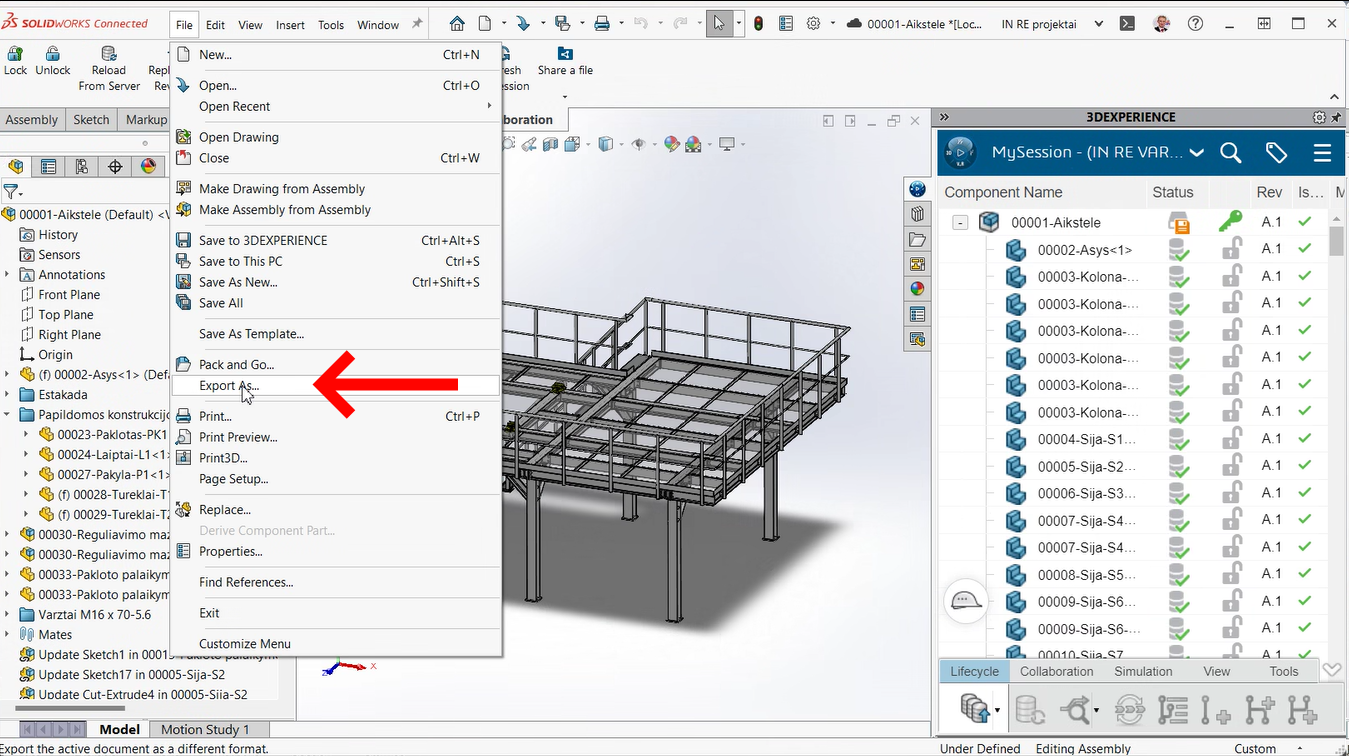Image resolution: width=1349 pixels, height=756 pixels.
Task: Expand the MySession dropdown chevron
Action: coord(1197,153)
